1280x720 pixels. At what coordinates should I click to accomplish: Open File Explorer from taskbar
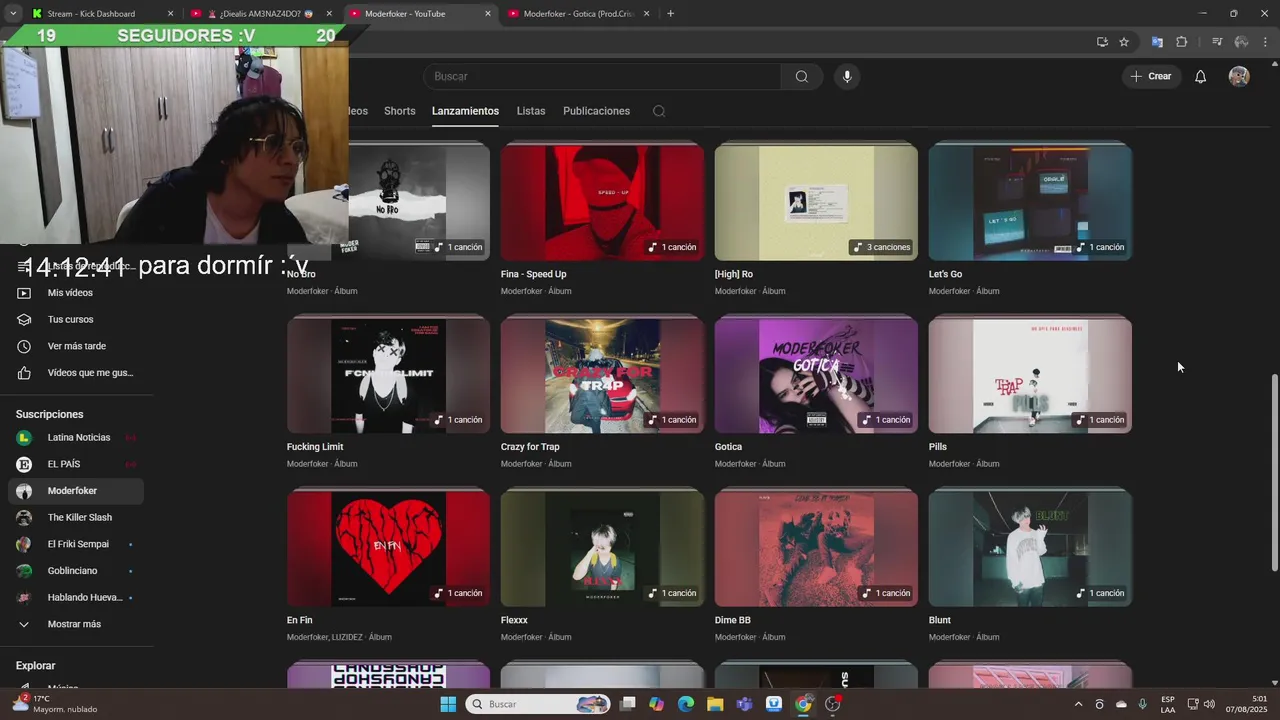coord(715,704)
